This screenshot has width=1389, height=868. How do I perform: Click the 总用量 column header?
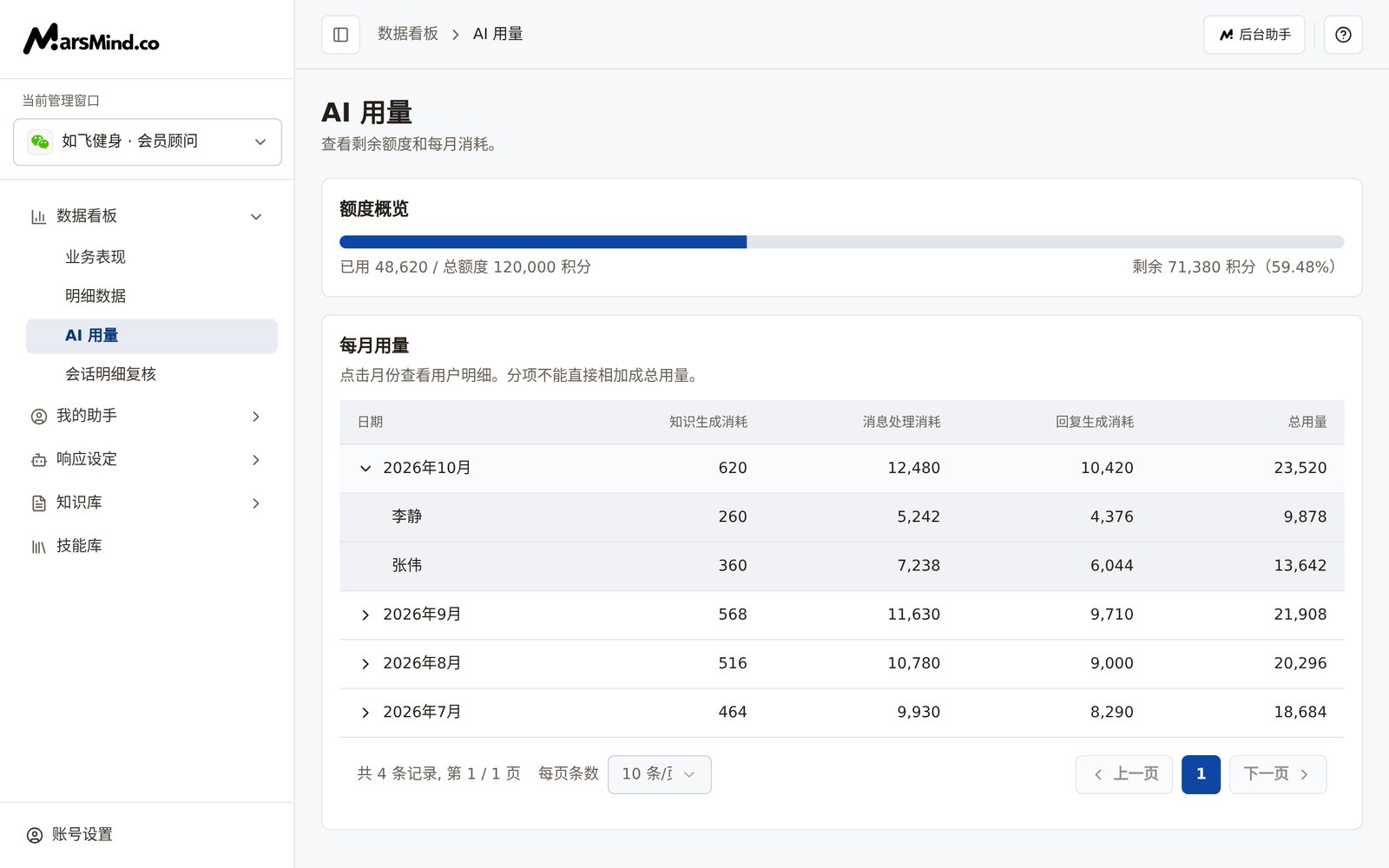click(1307, 422)
